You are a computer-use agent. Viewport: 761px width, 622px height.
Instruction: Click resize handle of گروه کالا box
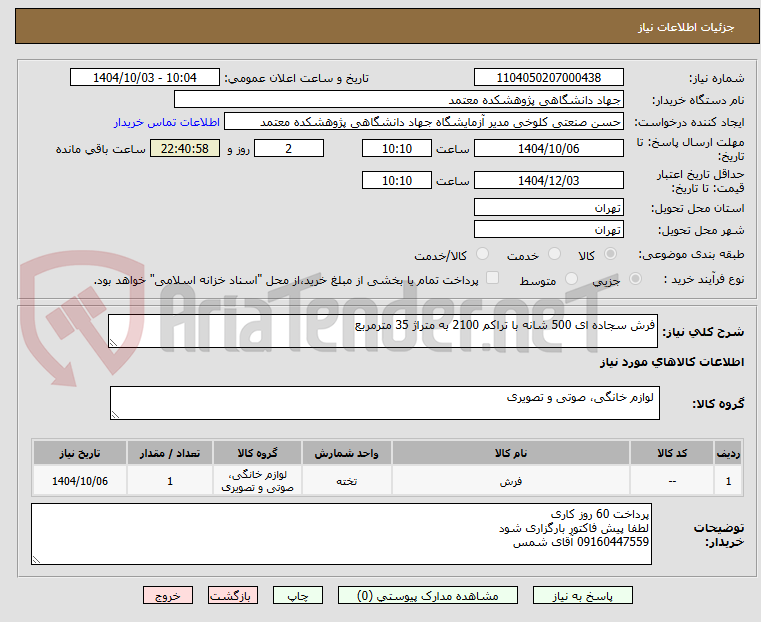pyautogui.click(x=115, y=414)
